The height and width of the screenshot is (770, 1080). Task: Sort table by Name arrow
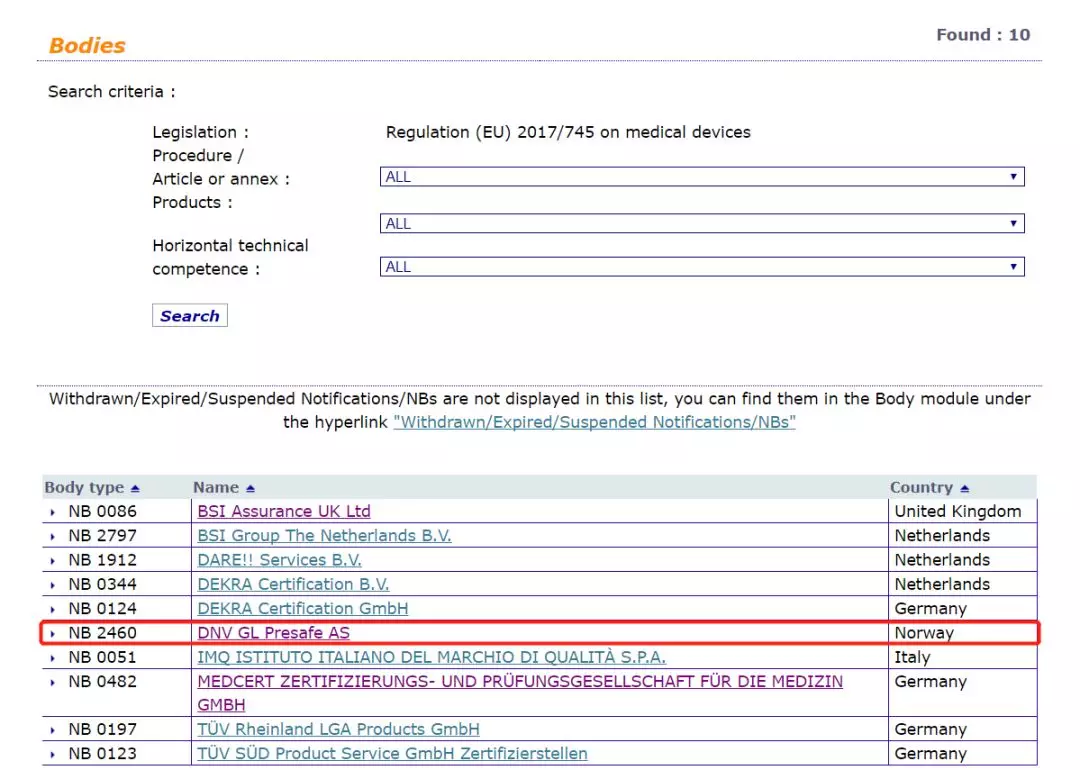[250, 488]
